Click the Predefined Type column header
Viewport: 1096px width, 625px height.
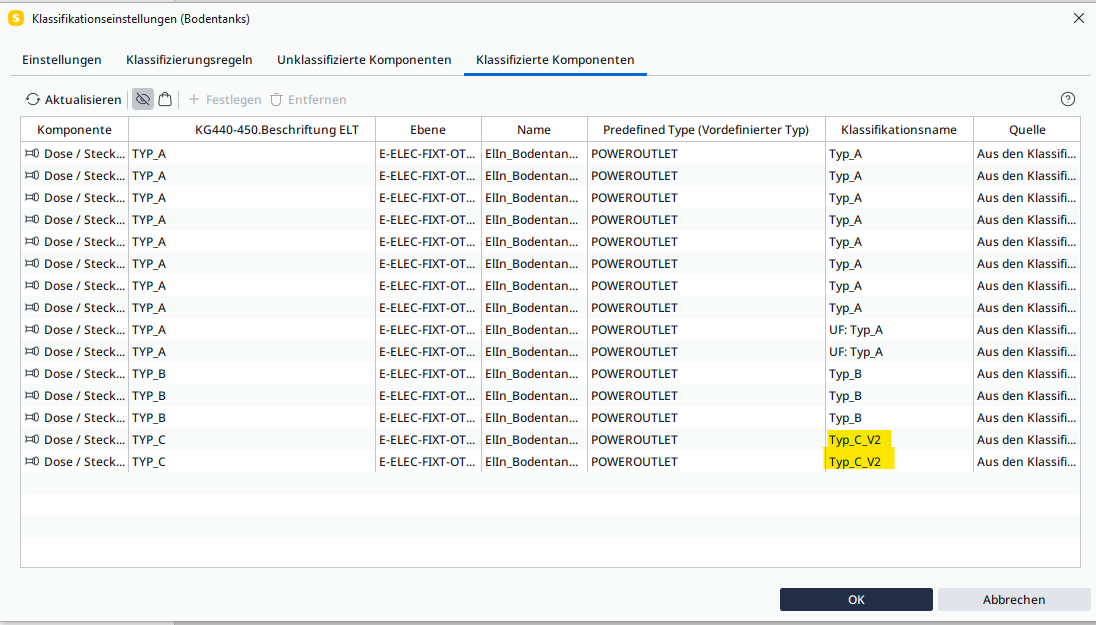[705, 130]
